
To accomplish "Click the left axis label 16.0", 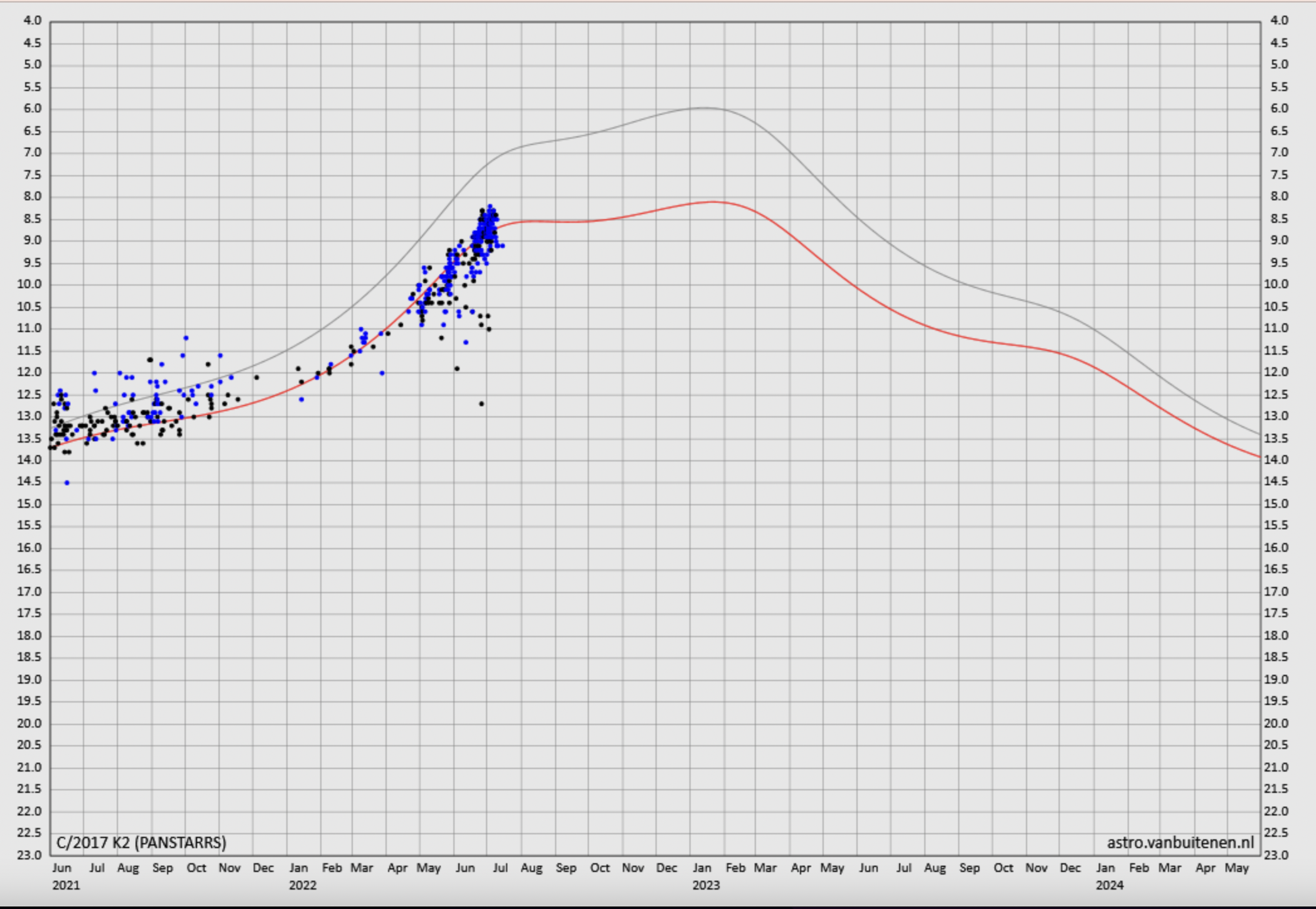I will tap(31, 548).
